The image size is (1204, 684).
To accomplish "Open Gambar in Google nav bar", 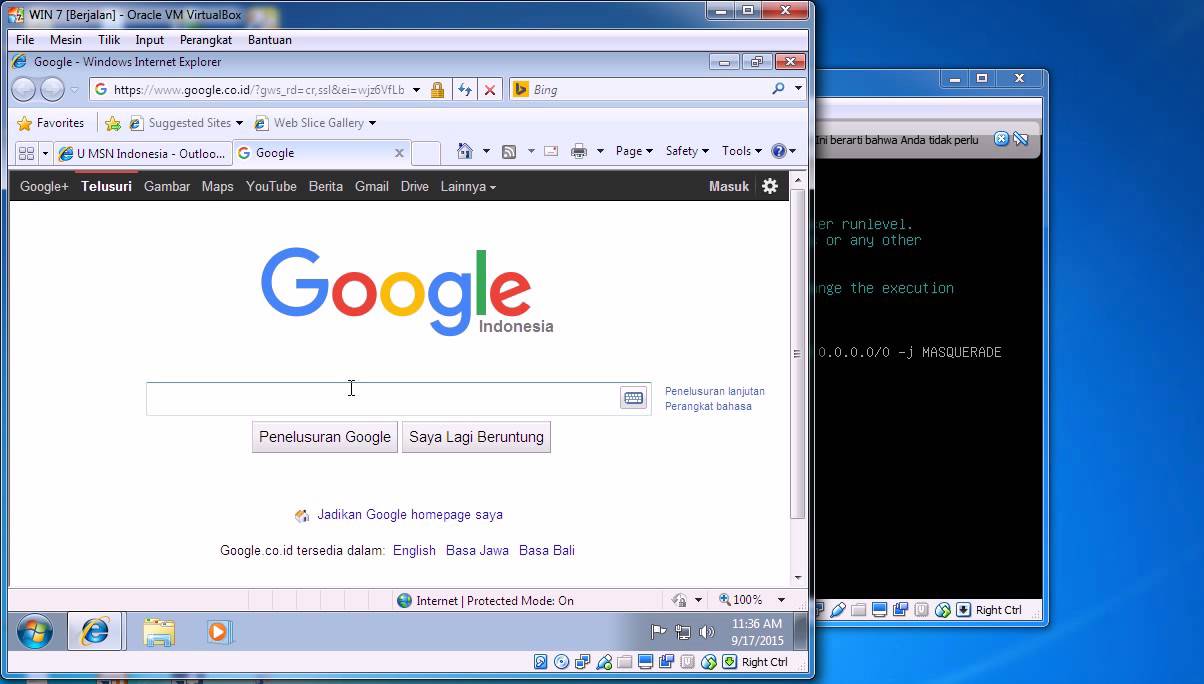I will point(167,186).
